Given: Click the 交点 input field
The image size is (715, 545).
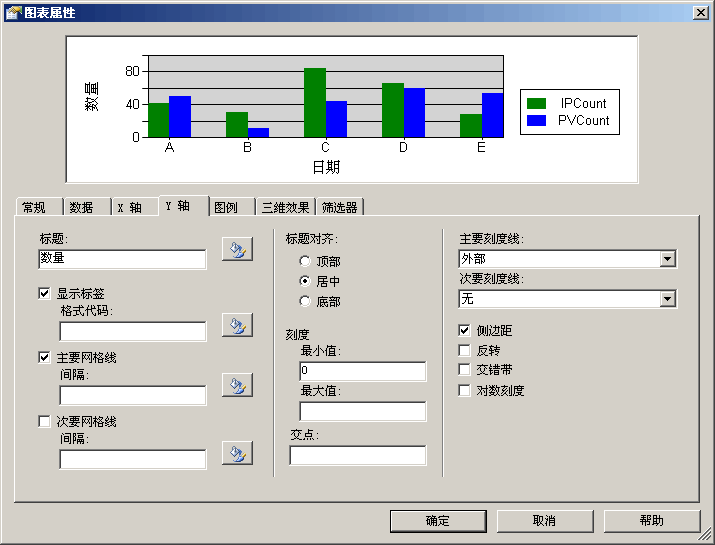Looking at the screenshot, I should [x=358, y=456].
